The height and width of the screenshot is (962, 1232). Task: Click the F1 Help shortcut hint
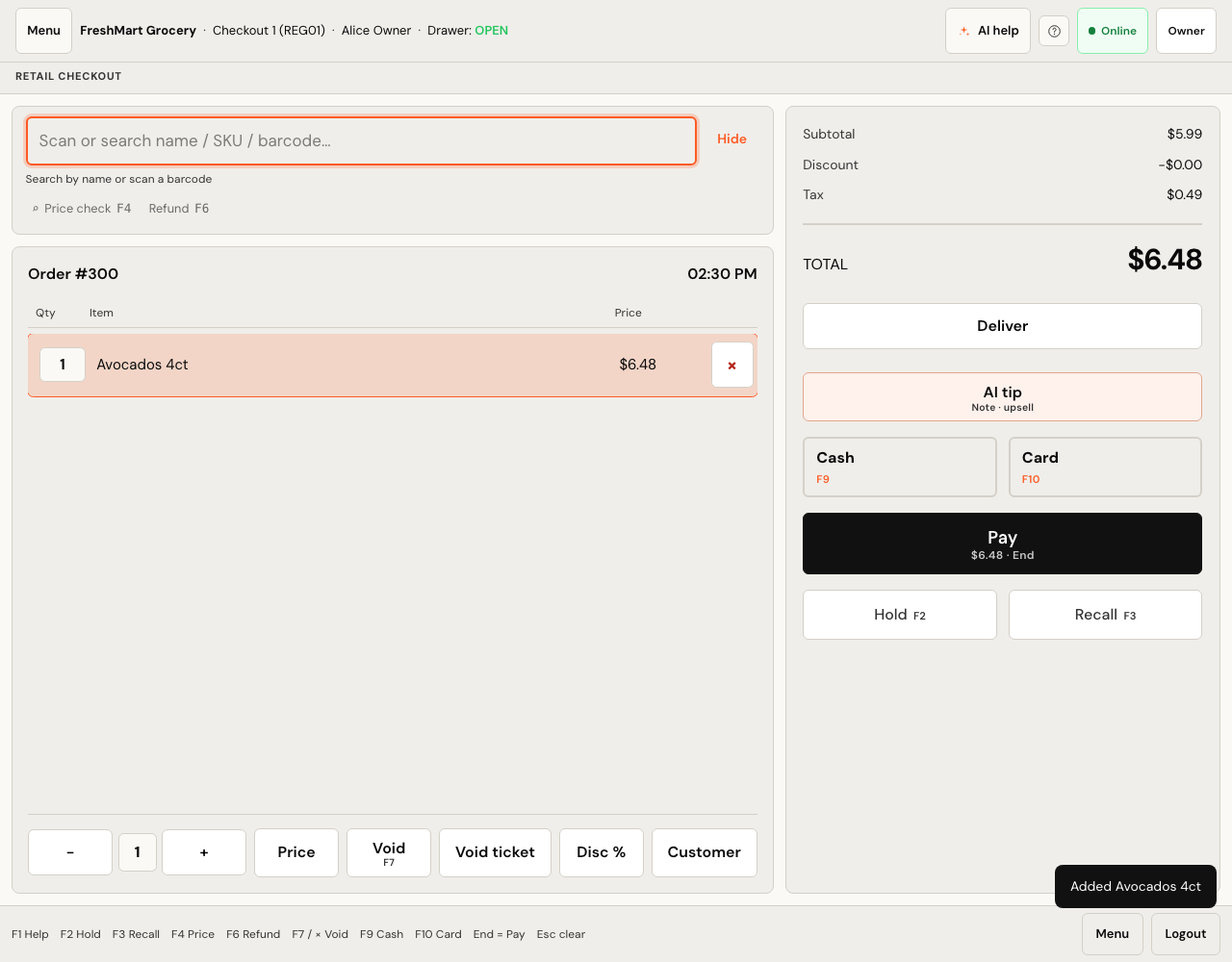click(x=30, y=934)
